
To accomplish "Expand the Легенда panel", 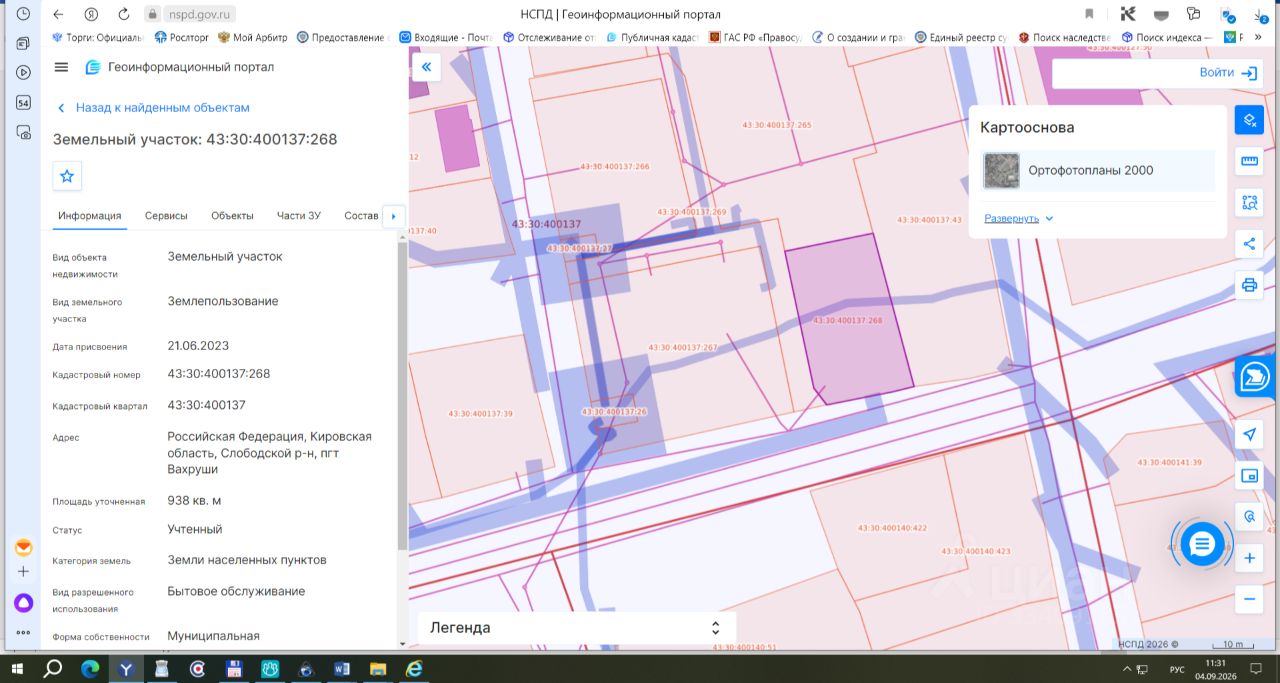I will 576,628.
